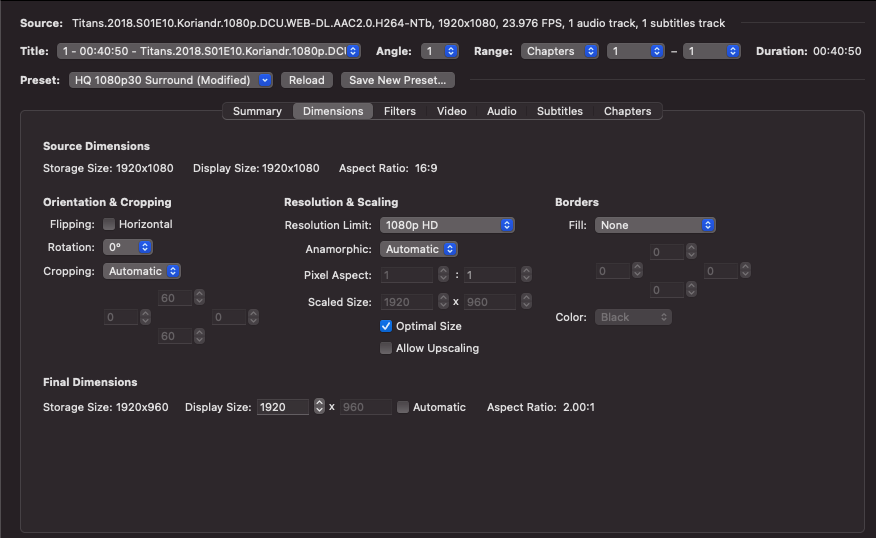Click the Display Size width field
Viewport: 876px width, 538px height.
point(283,407)
